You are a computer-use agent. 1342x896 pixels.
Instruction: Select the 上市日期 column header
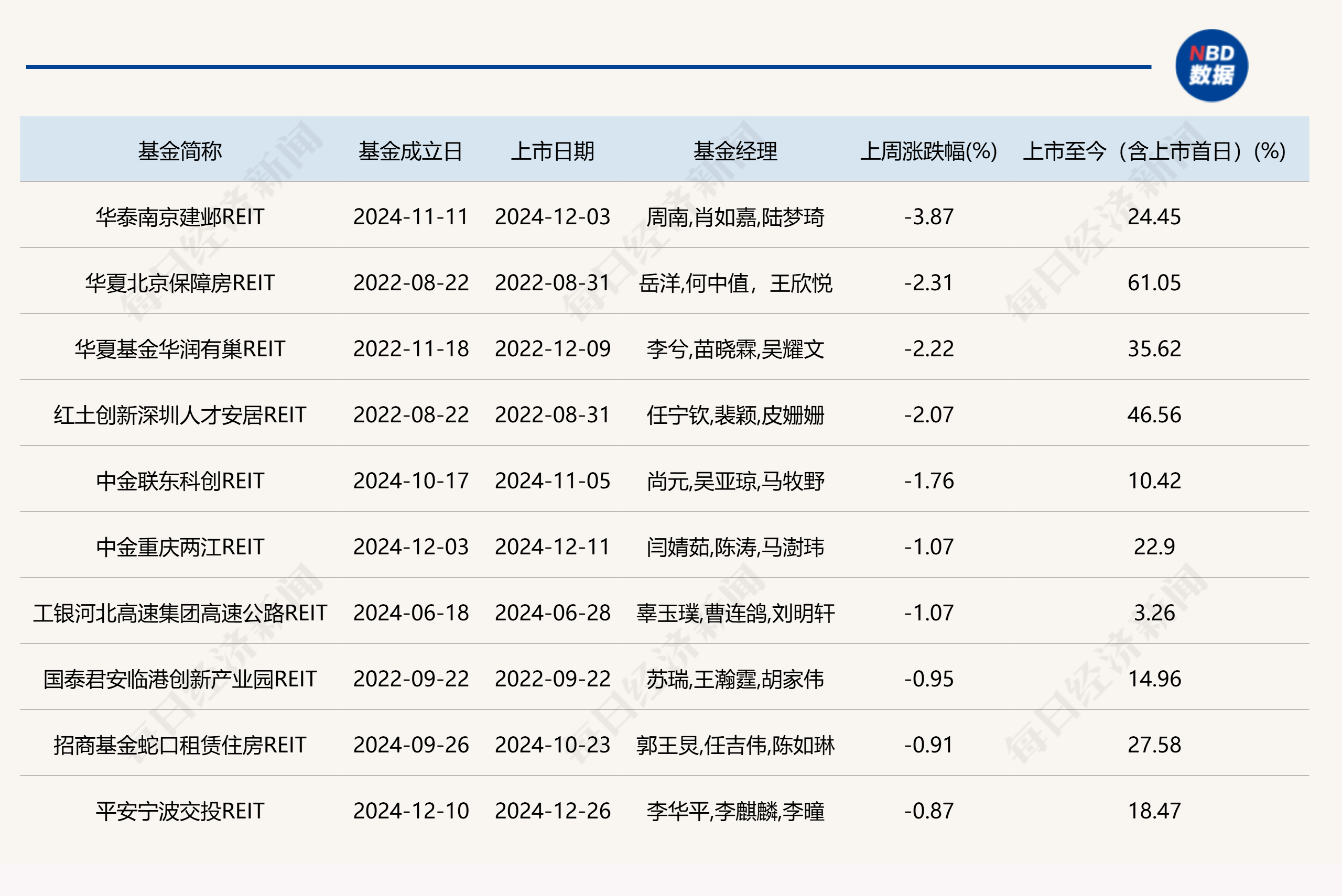(553, 151)
